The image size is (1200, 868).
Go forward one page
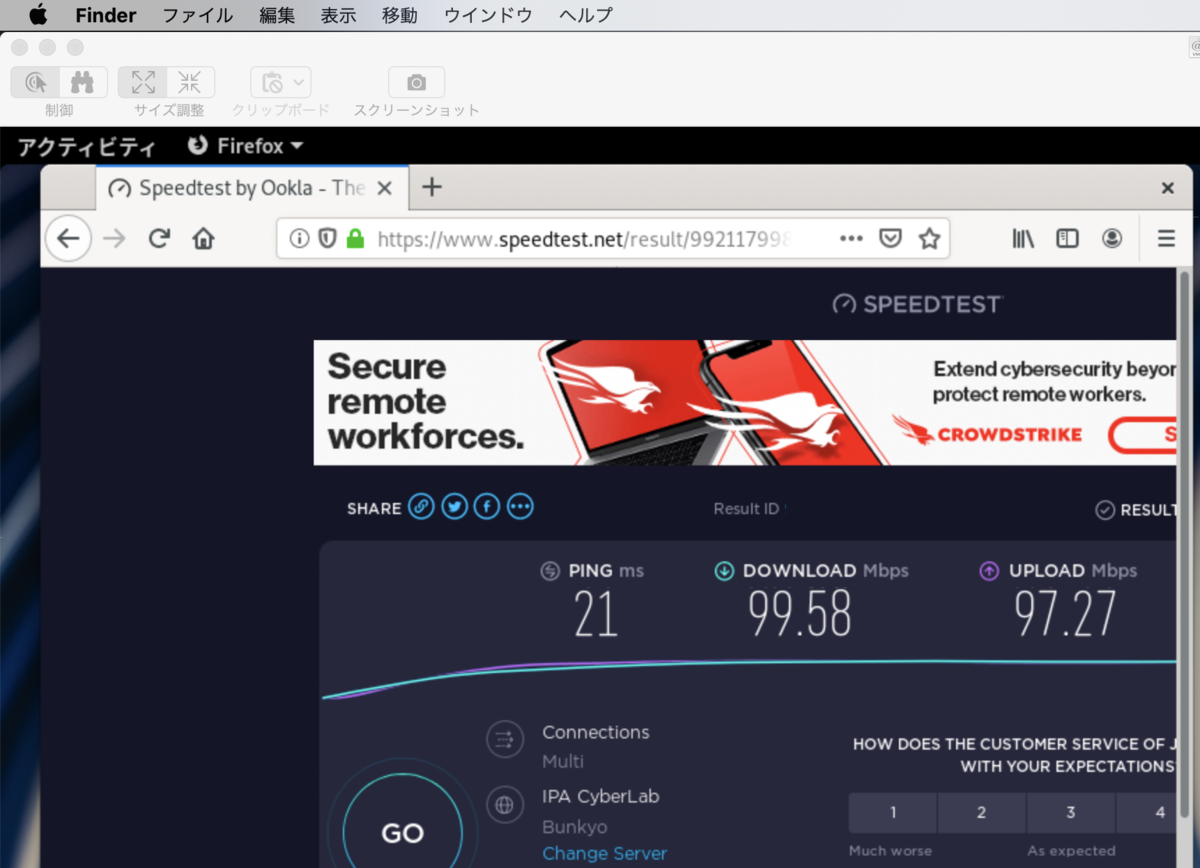tap(115, 238)
